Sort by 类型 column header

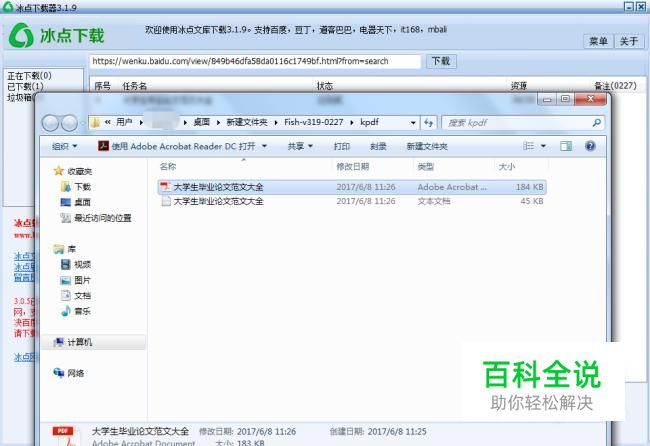click(x=426, y=166)
